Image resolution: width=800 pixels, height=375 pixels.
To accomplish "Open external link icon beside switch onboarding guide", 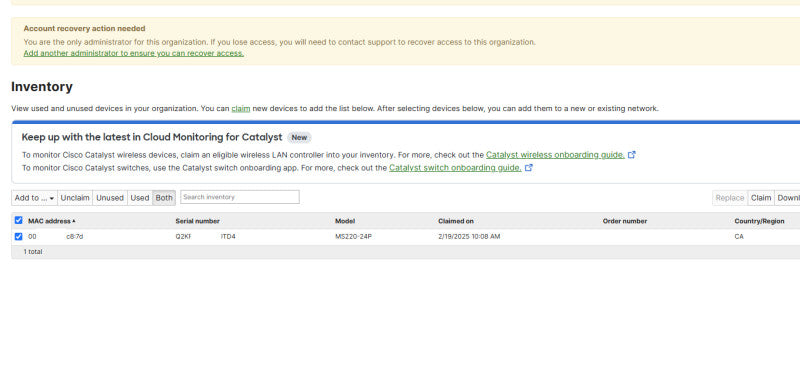I will (x=529, y=167).
